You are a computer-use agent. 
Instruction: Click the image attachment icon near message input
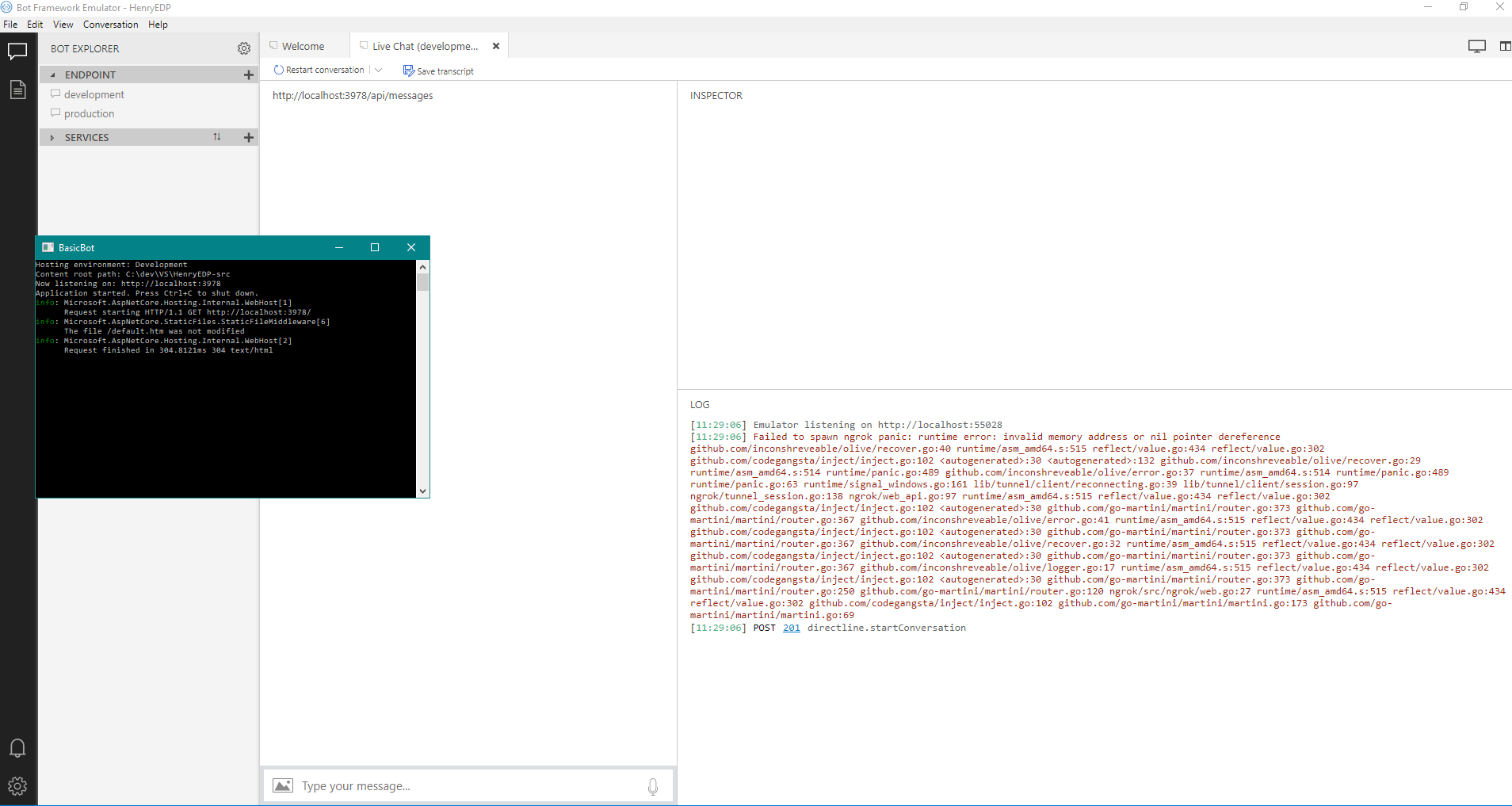(x=283, y=785)
